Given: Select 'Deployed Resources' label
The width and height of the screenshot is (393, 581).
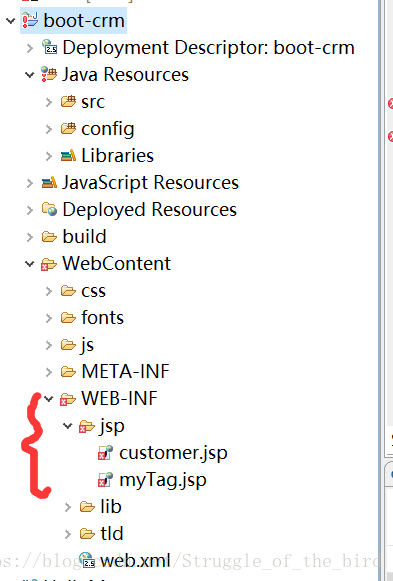Looking at the screenshot, I should tap(150, 210).
